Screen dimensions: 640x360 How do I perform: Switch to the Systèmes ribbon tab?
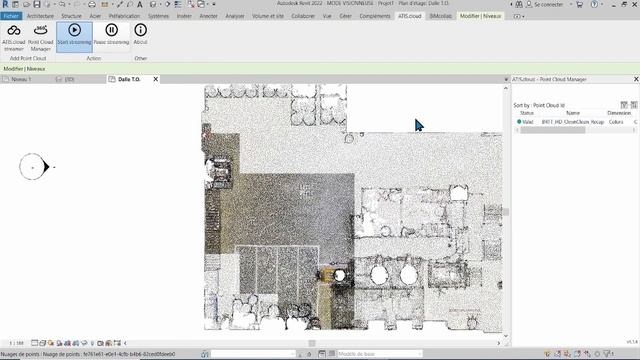(158, 16)
